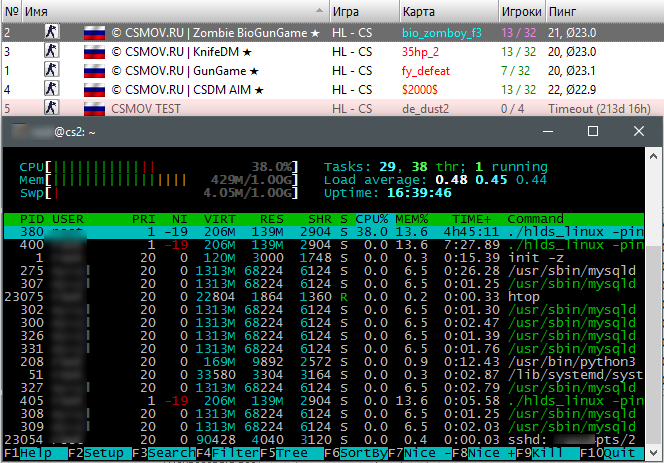This screenshot has height=463, width=664.
Task: Click the terminal vertical scrollbar thumb
Action: click(654, 345)
